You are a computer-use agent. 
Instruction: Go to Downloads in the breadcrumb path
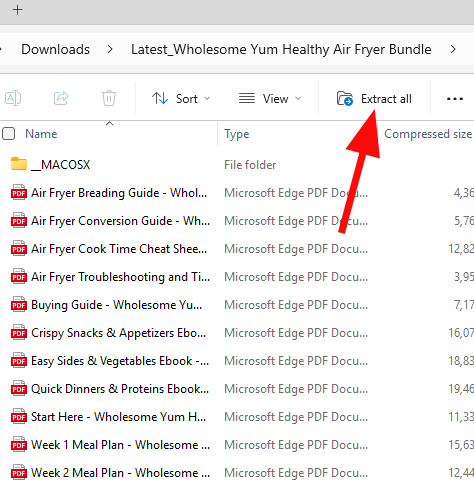(x=56, y=49)
